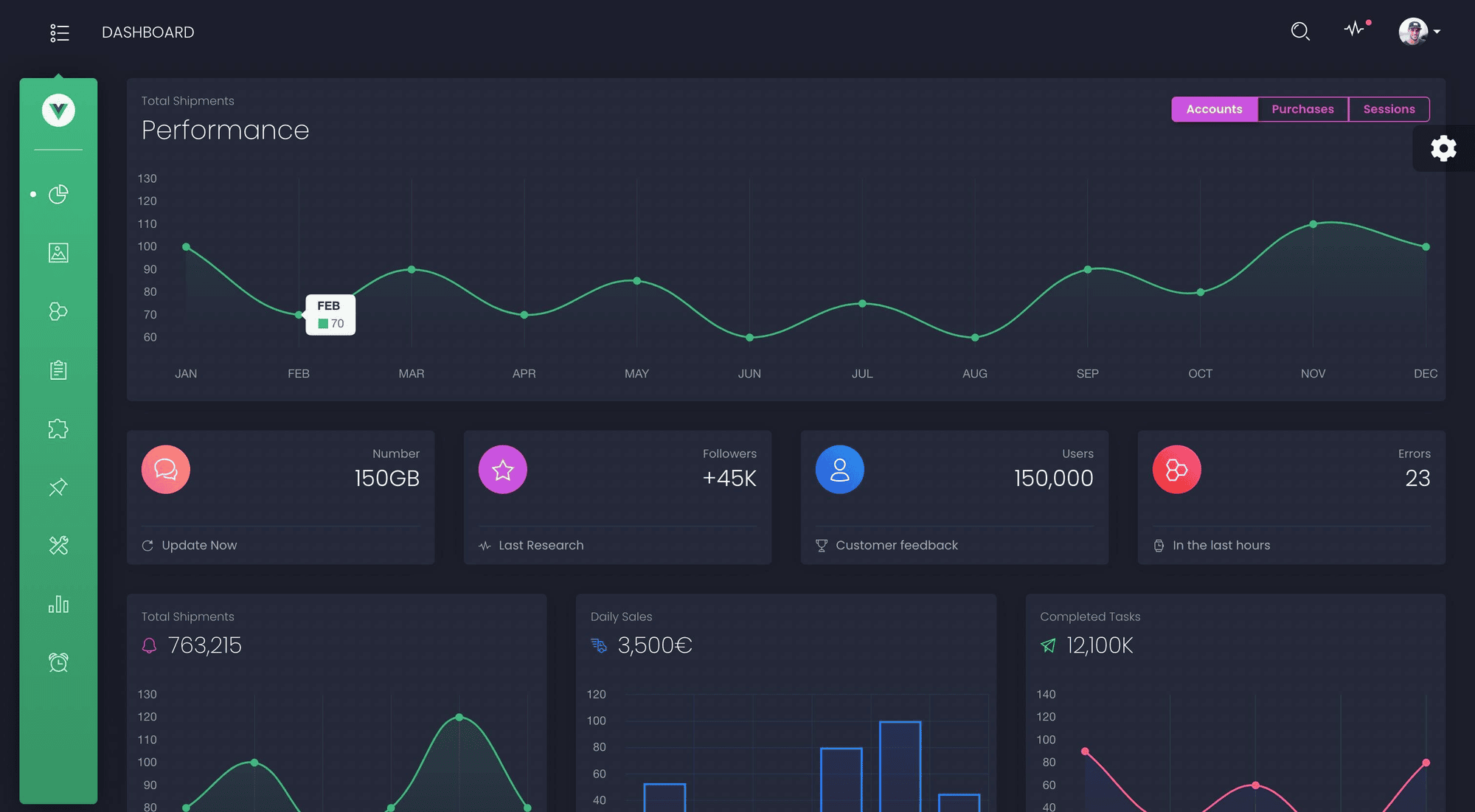This screenshot has height=812, width=1475.
Task: Open the user avatar profile menu
Action: [1419, 32]
